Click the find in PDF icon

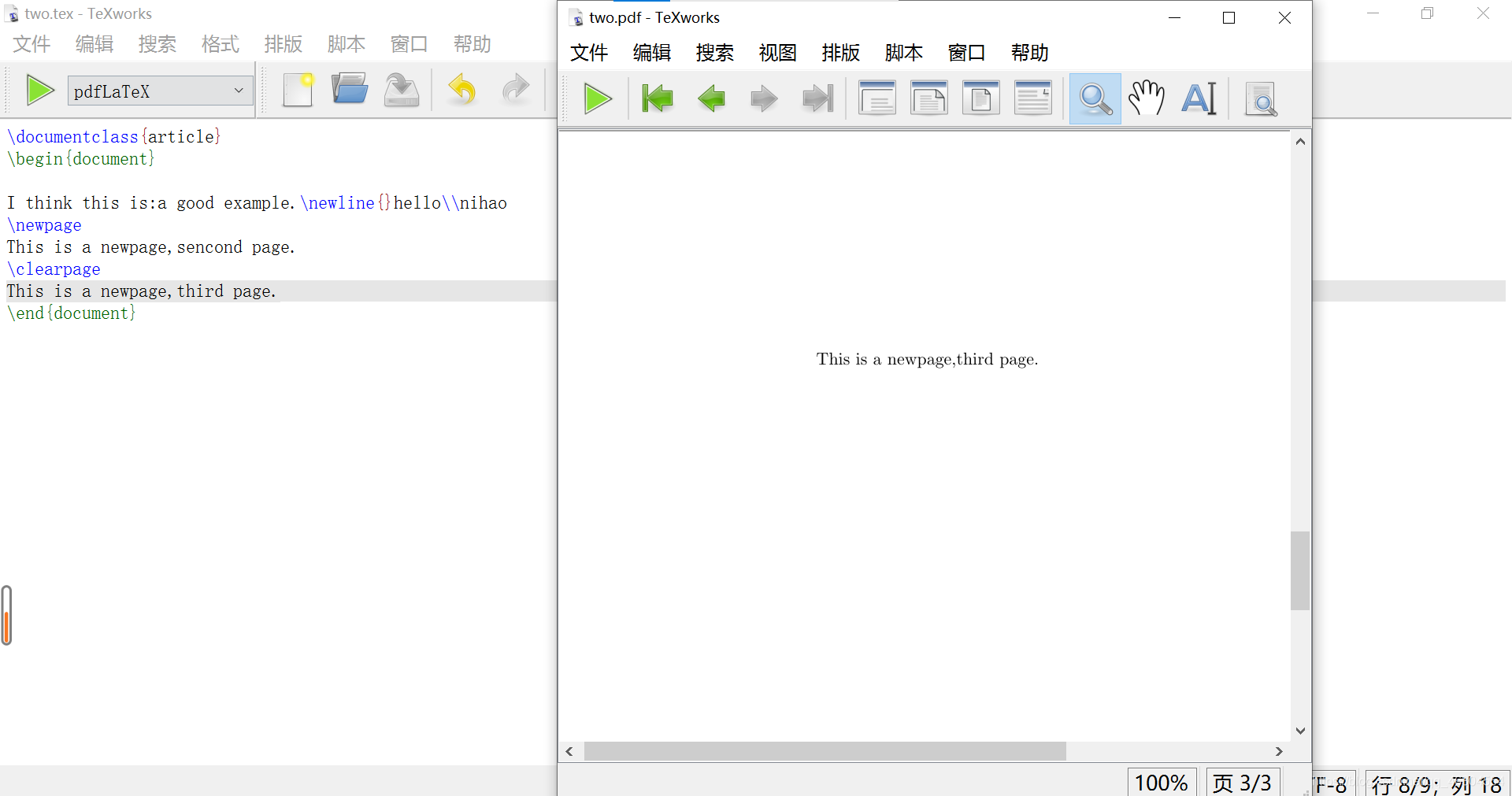[x=1261, y=99]
